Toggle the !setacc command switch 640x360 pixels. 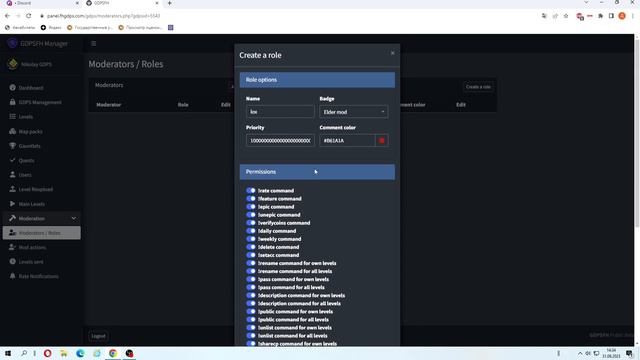251,255
